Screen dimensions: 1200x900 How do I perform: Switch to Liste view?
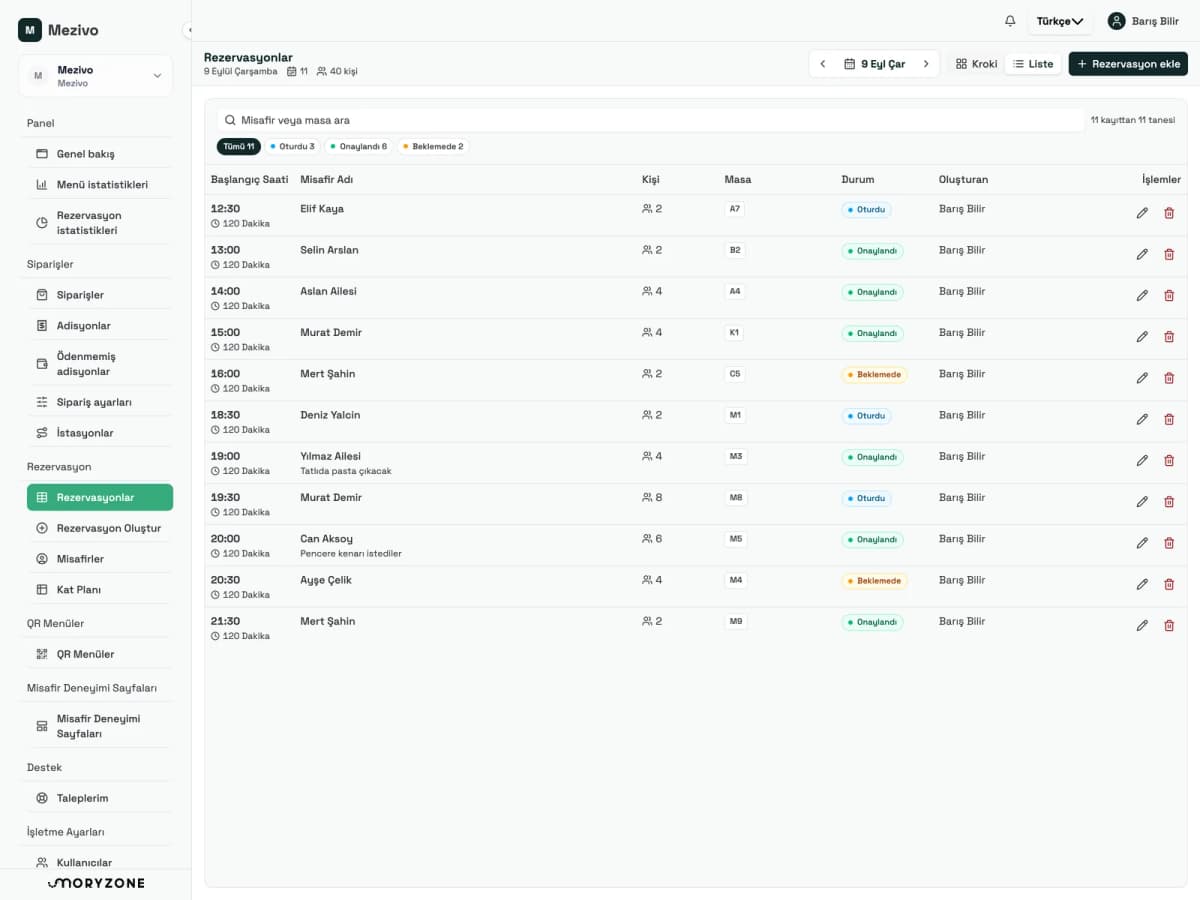pos(1033,64)
